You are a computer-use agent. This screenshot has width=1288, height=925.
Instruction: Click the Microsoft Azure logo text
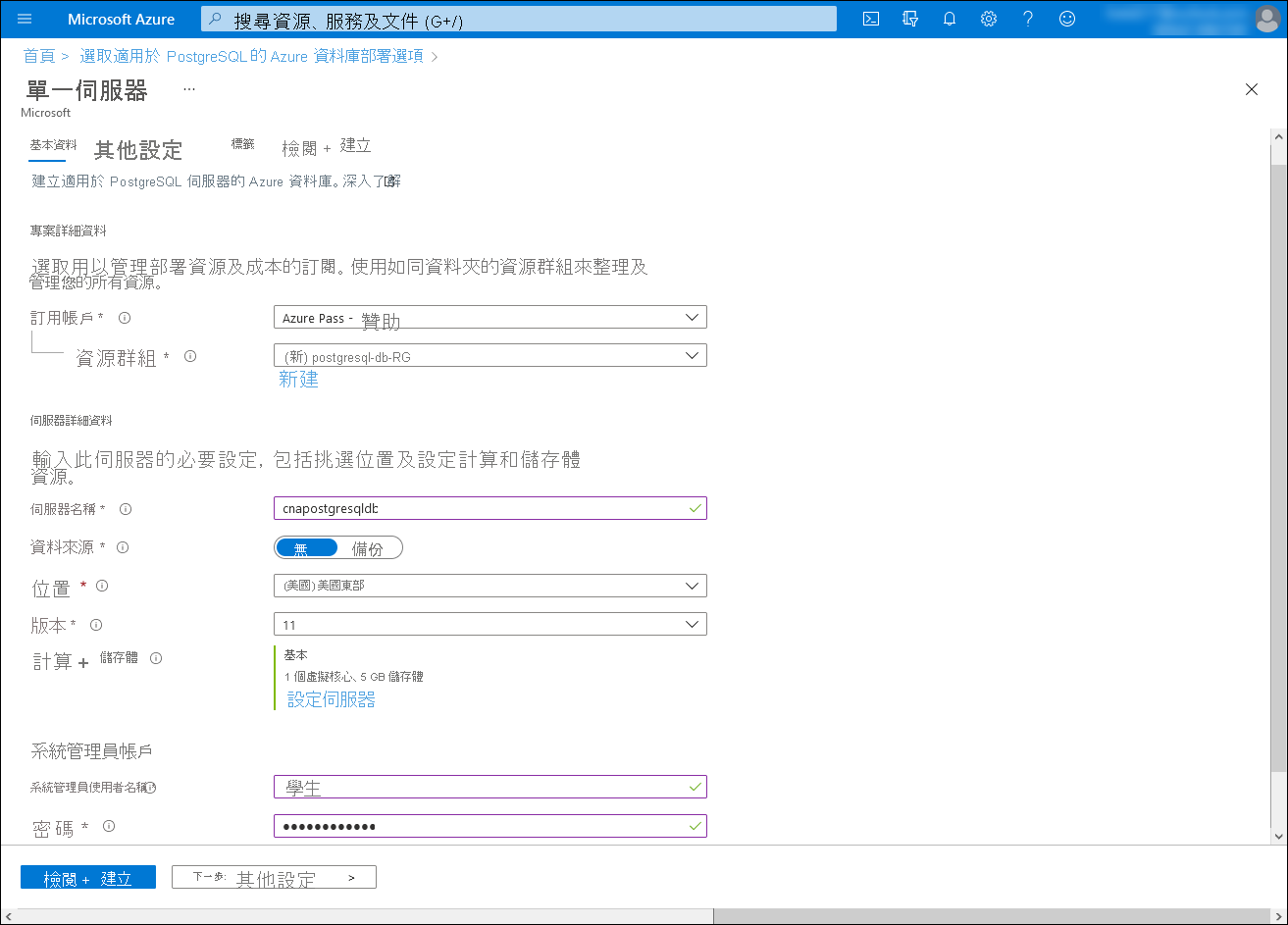[122, 19]
